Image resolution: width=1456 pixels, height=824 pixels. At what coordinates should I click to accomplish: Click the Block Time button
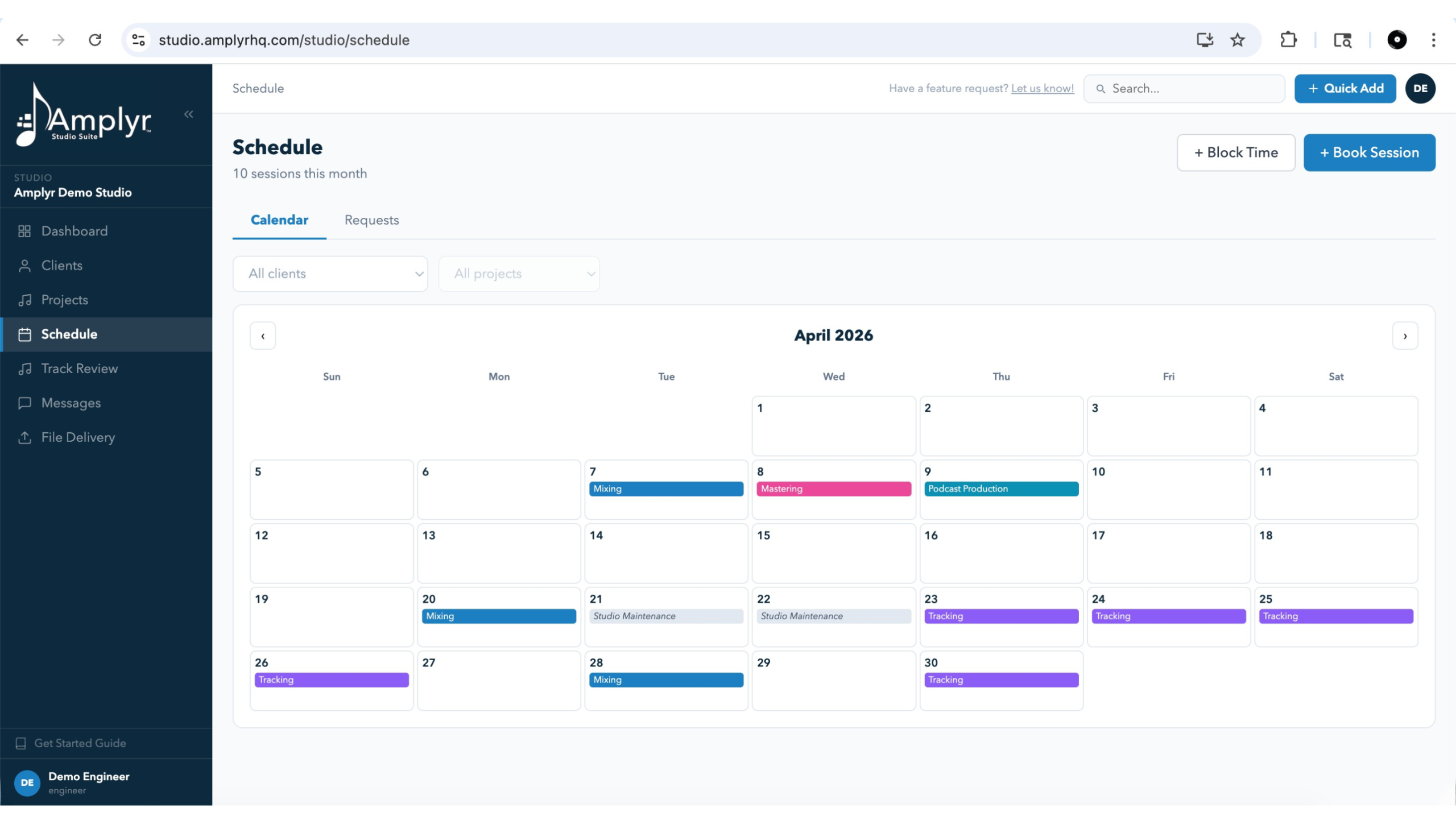coord(1236,152)
